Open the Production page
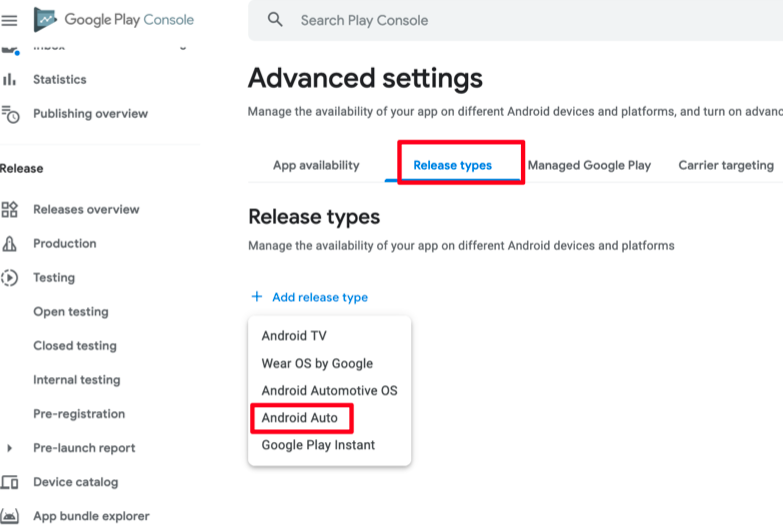The height and width of the screenshot is (527, 783). click(65, 243)
